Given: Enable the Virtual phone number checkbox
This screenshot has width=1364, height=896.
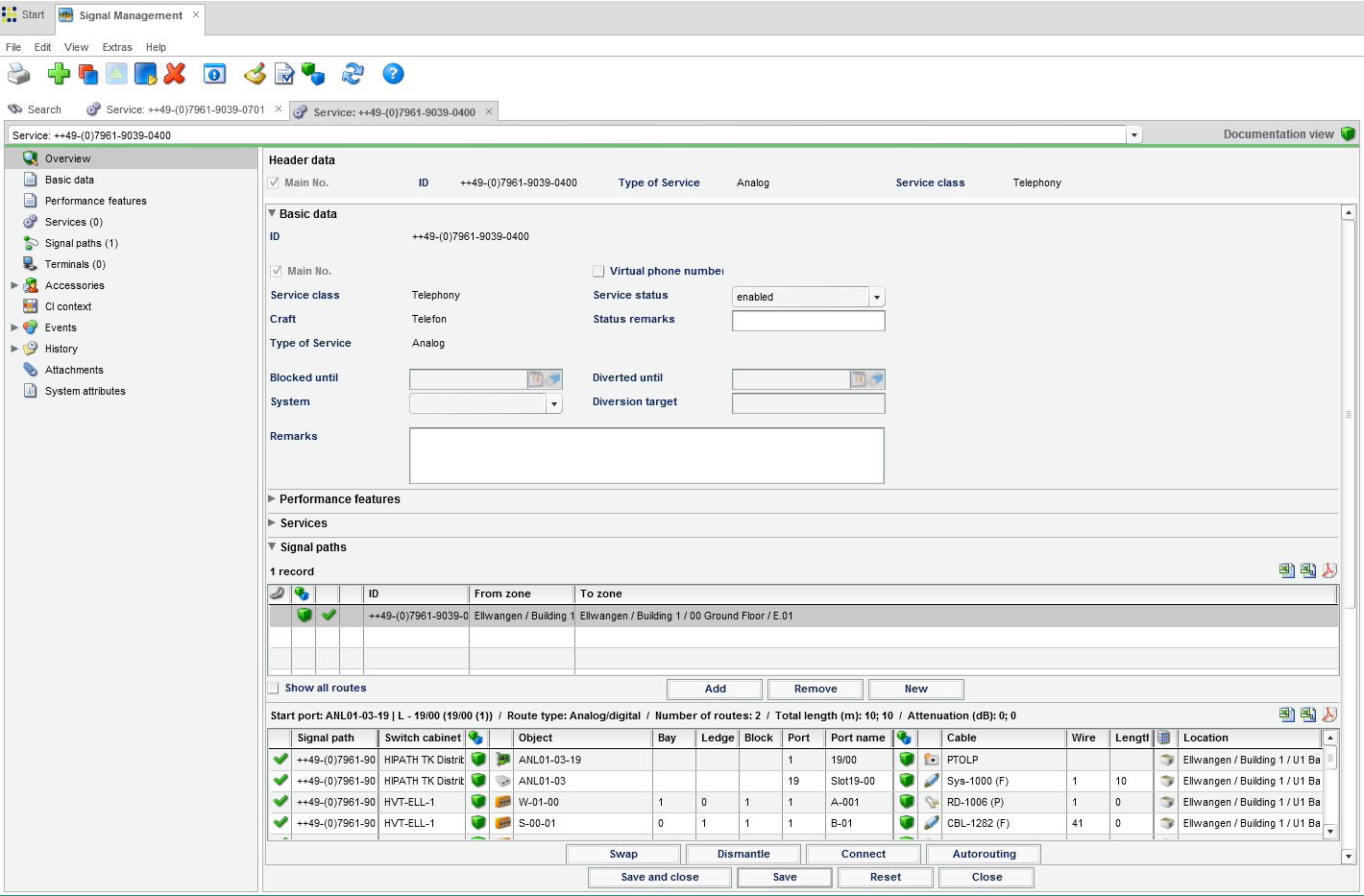Looking at the screenshot, I should pyautogui.click(x=598, y=272).
